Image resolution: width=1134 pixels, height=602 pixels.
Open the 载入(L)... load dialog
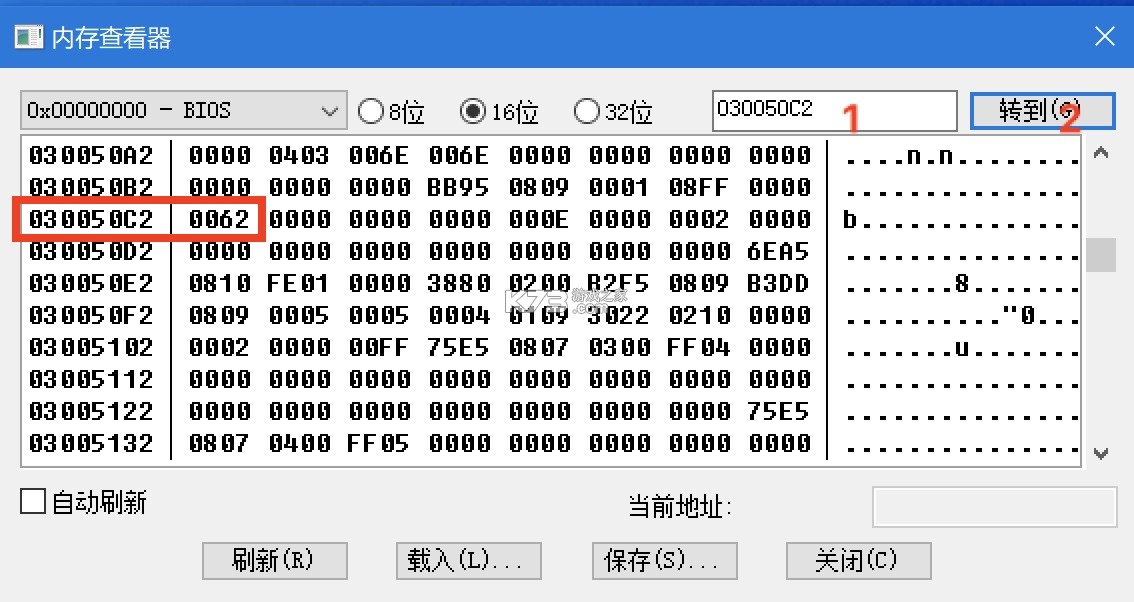click(468, 561)
